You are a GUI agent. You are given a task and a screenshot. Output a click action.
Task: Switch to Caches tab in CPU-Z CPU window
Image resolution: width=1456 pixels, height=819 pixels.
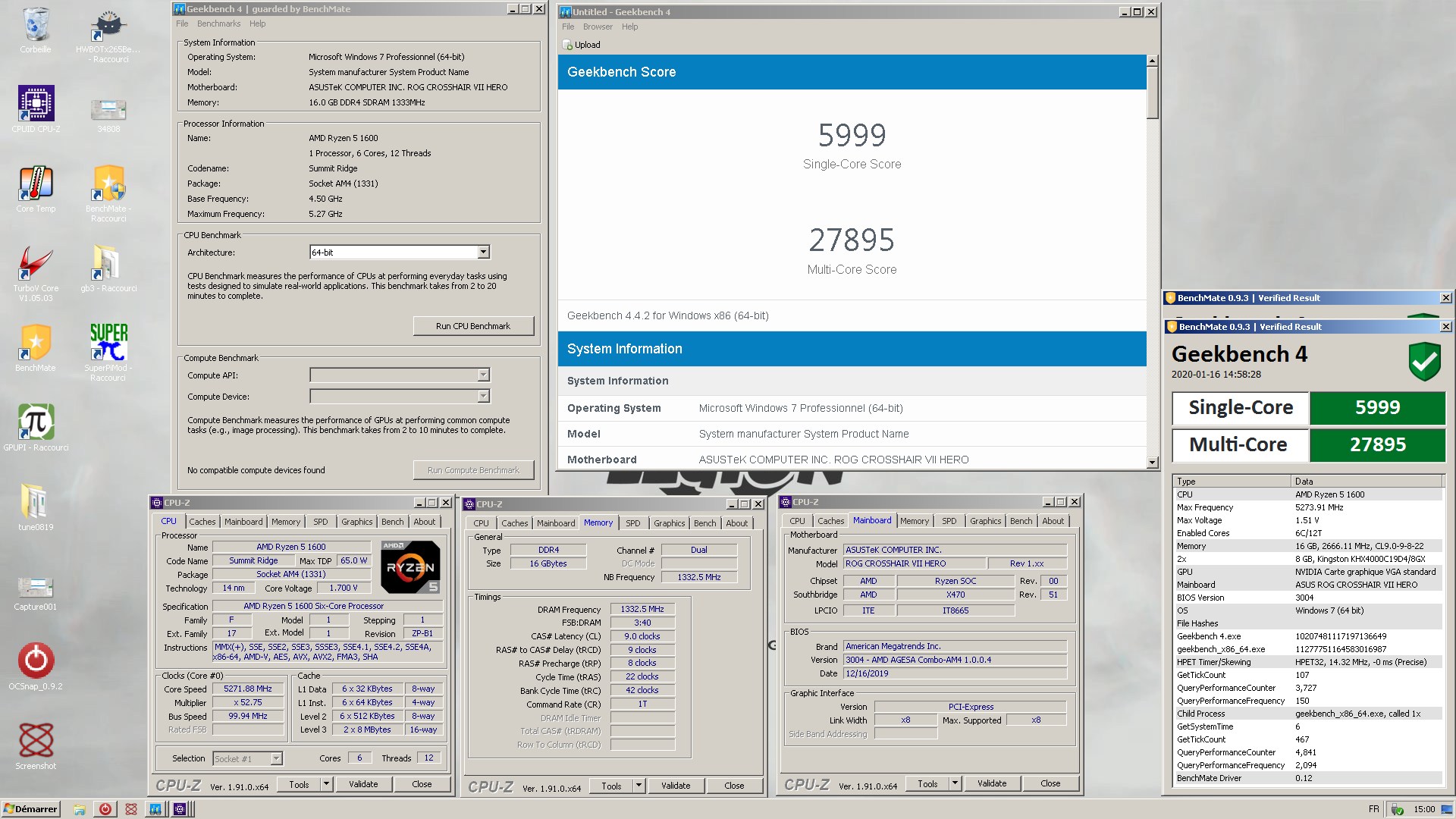(202, 522)
